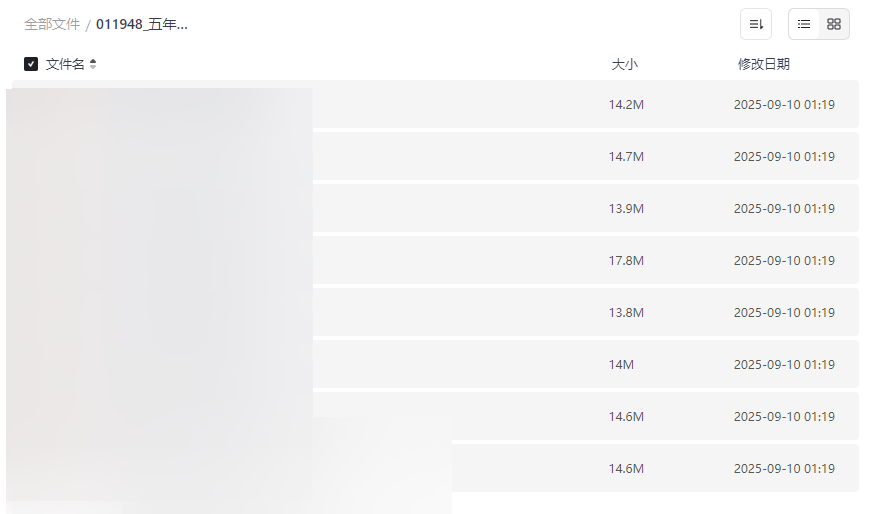Switch to list view layout
Image resolution: width=874 pixels, height=514 pixels.
pyautogui.click(x=804, y=24)
